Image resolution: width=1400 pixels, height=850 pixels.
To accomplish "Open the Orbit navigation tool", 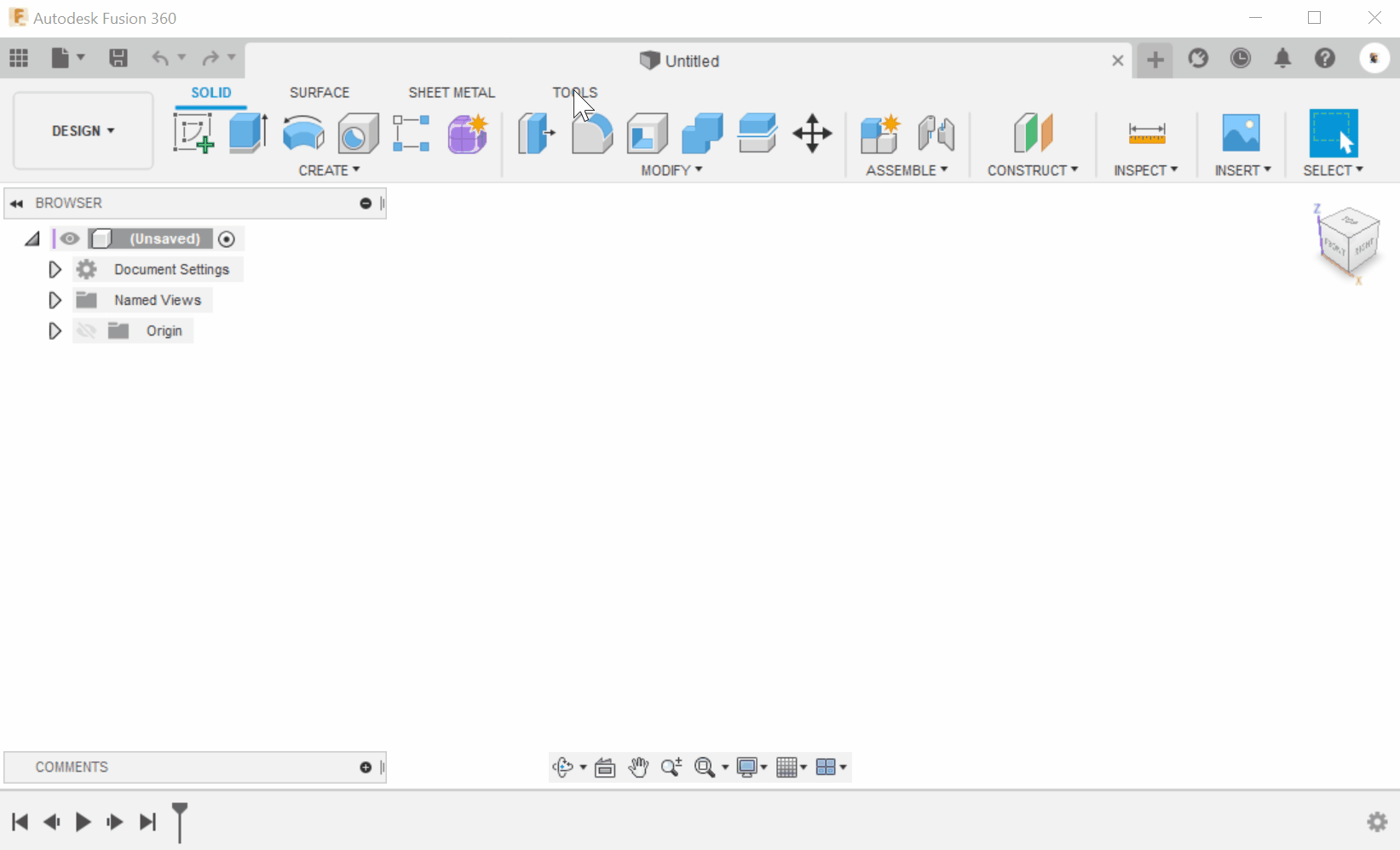I will click(562, 767).
